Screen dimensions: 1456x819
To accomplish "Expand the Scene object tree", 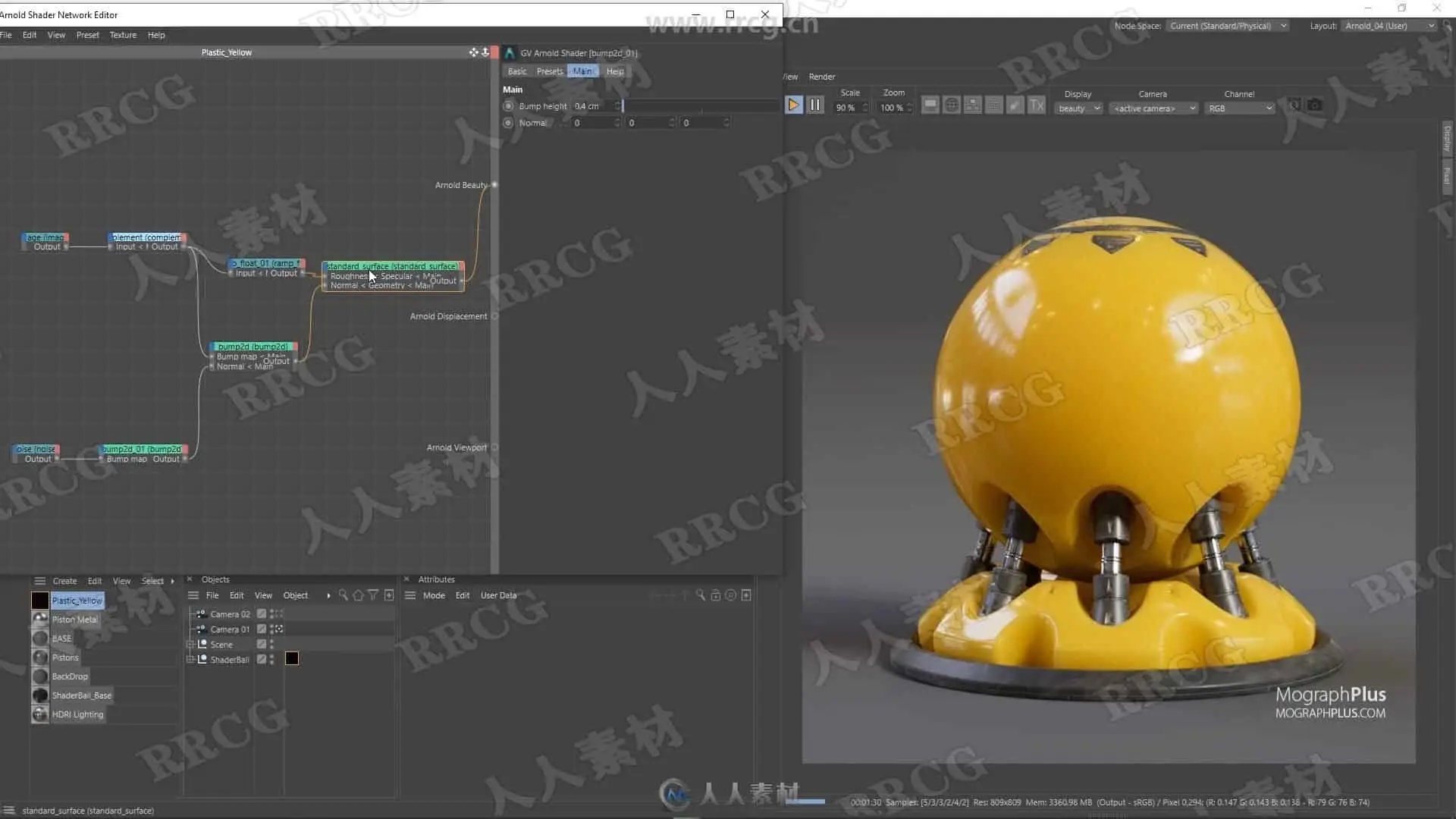I will pyautogui.click(x=190, y=645).
